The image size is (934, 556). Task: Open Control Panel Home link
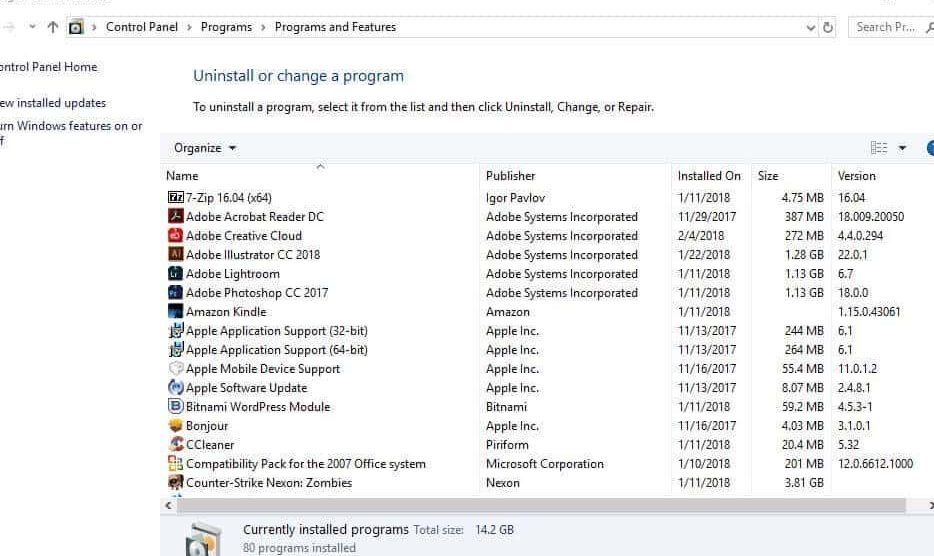[48, 67]
